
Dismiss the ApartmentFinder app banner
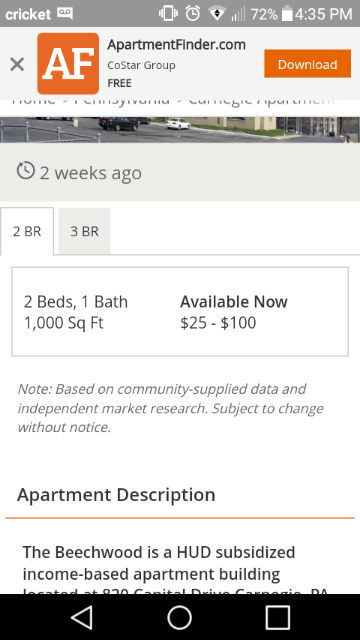(17, 64)
